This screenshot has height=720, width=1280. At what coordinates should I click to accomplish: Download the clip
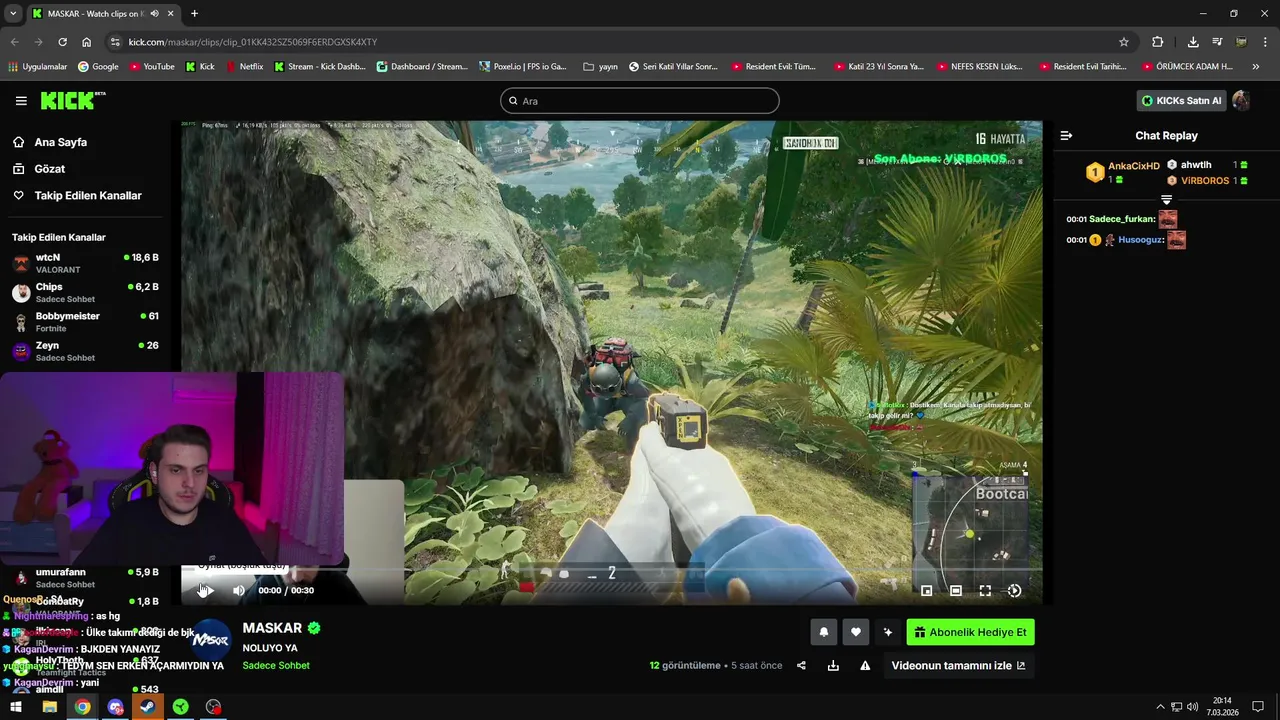click(833, 666)
